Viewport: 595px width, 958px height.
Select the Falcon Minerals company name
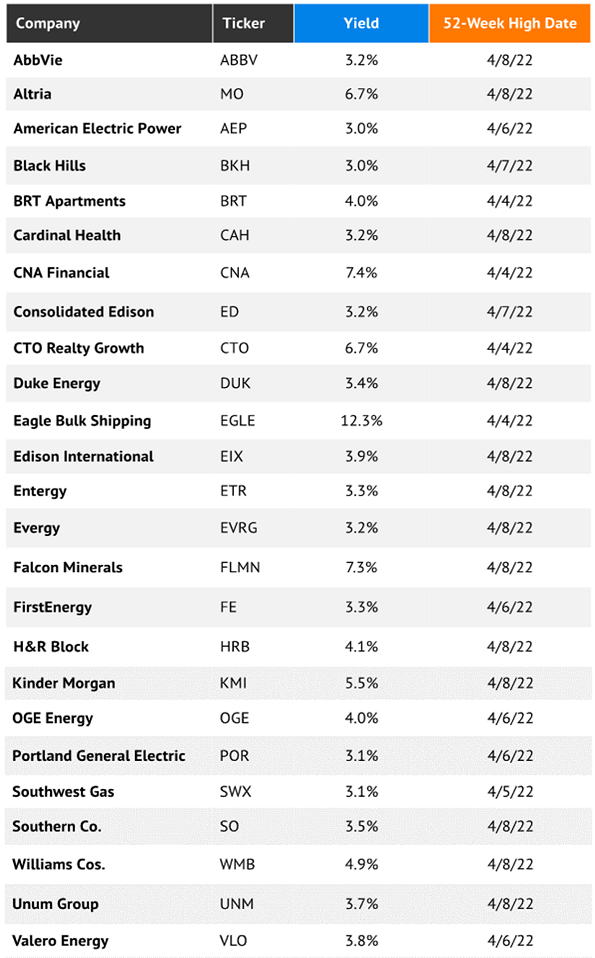[x=68, y=567]
